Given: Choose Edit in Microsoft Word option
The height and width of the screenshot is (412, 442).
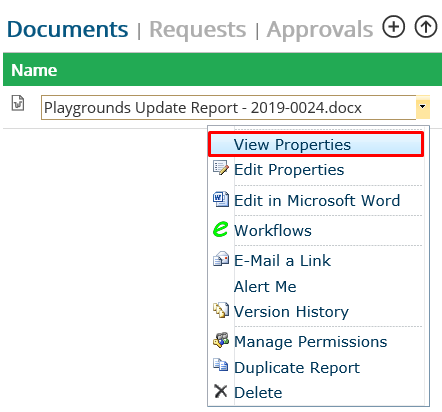Looking at the screenshot, I should [x=317, y=200].
